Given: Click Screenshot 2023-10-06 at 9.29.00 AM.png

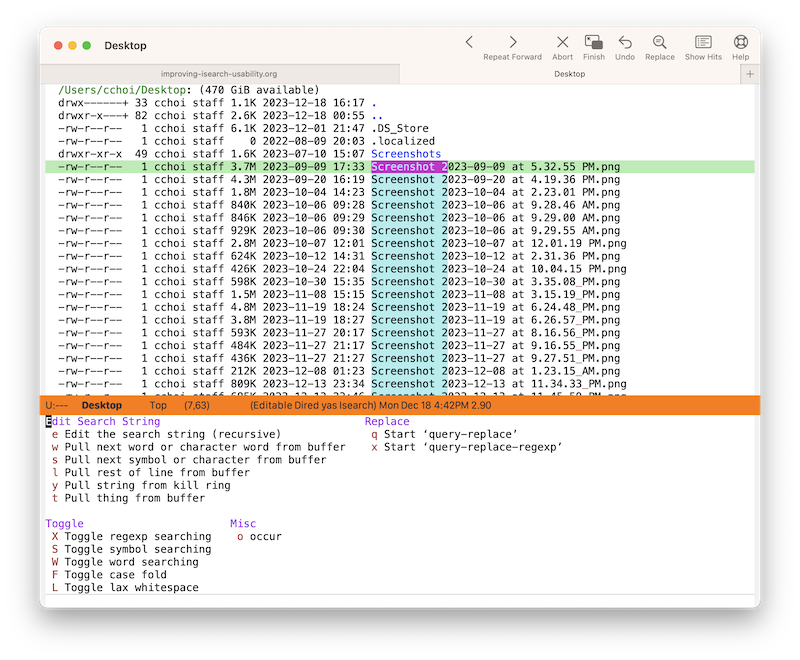Looking at the screenshot, I should pos(495,218).
